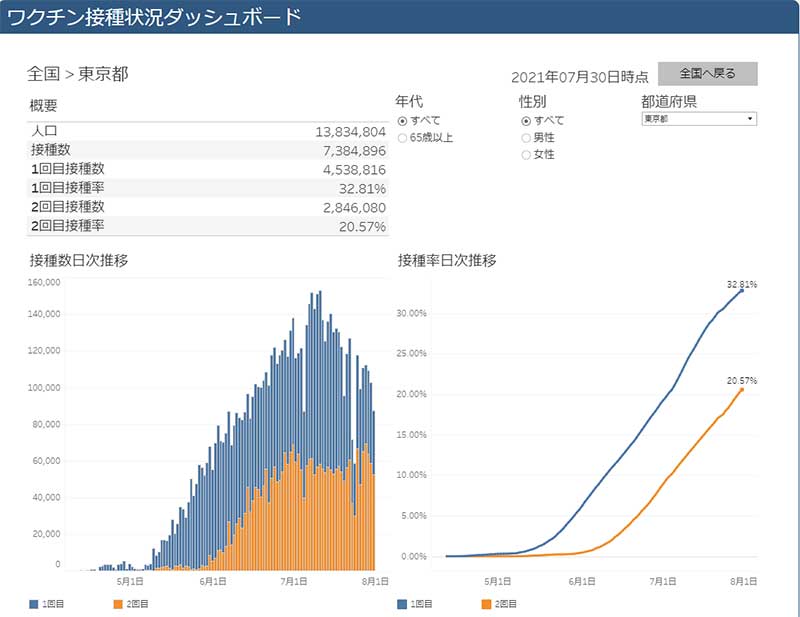This screenshot has height=617, width=800.
Task: Choose the 女性 gender option
Action: (x=526, y=155)
